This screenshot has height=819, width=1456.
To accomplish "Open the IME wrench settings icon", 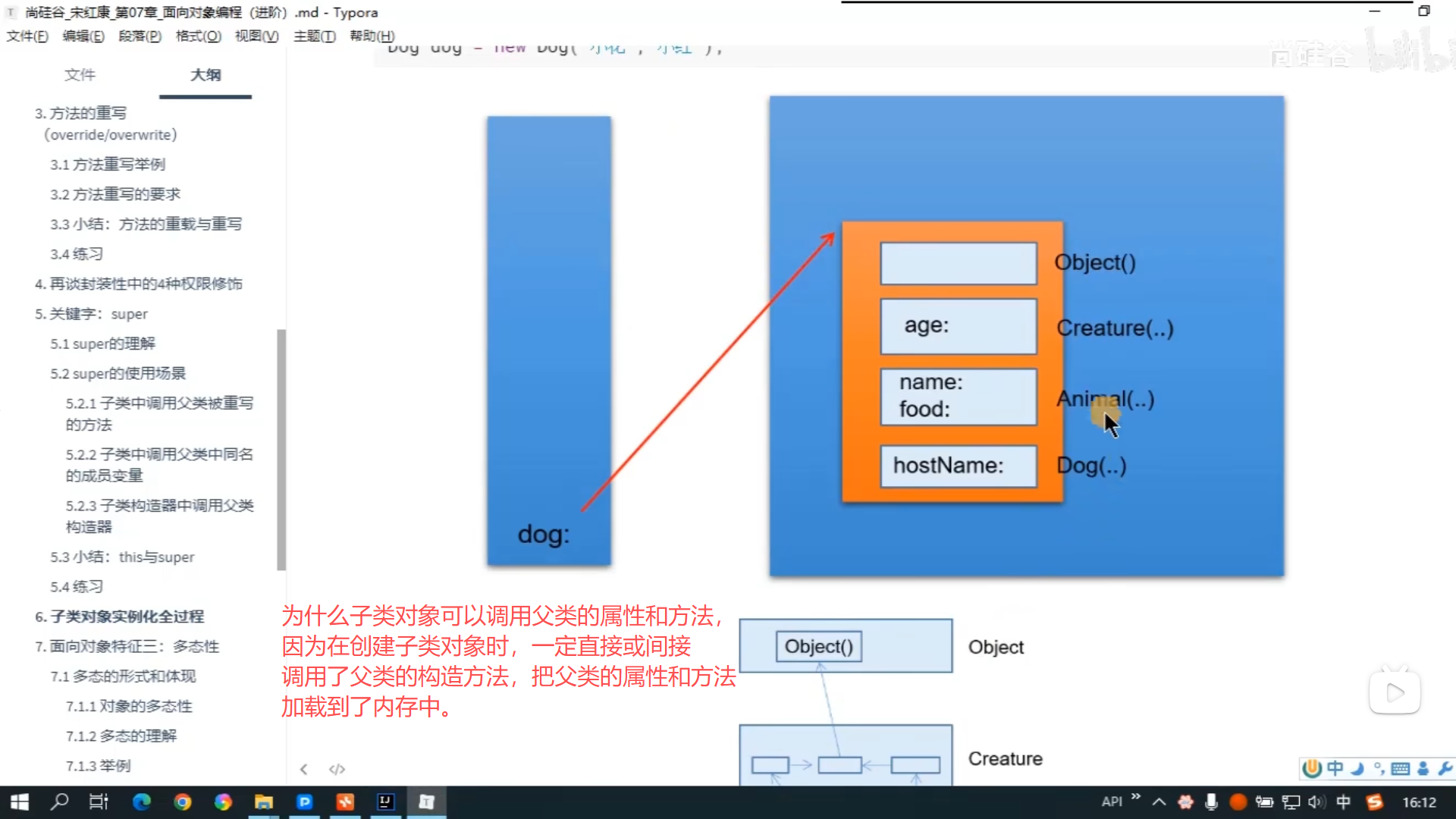I will click(x=1445, y=769).
